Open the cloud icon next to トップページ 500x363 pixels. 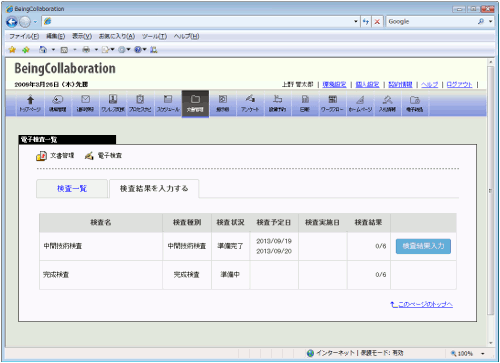pyautogui.click(x=58, y=104)
